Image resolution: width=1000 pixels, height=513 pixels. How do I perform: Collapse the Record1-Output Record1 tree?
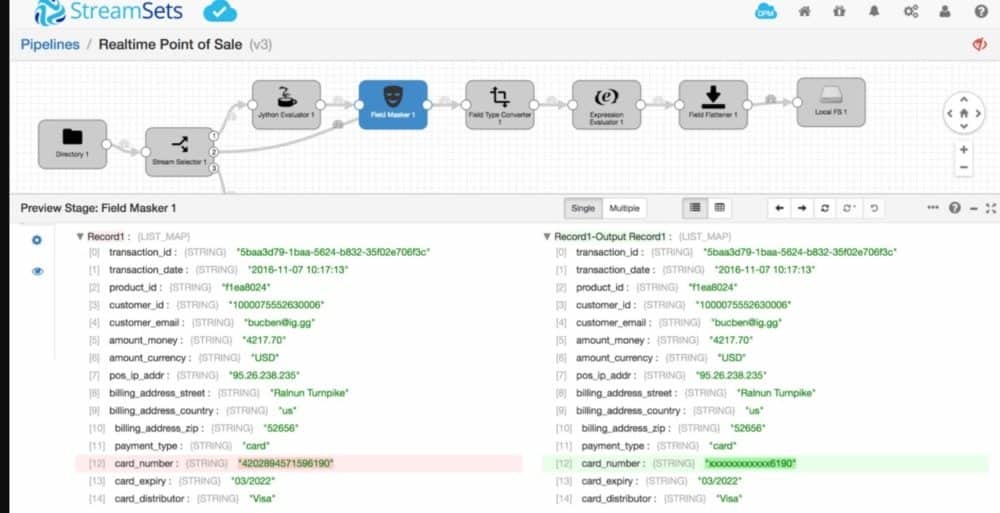(x=546, y=237)
